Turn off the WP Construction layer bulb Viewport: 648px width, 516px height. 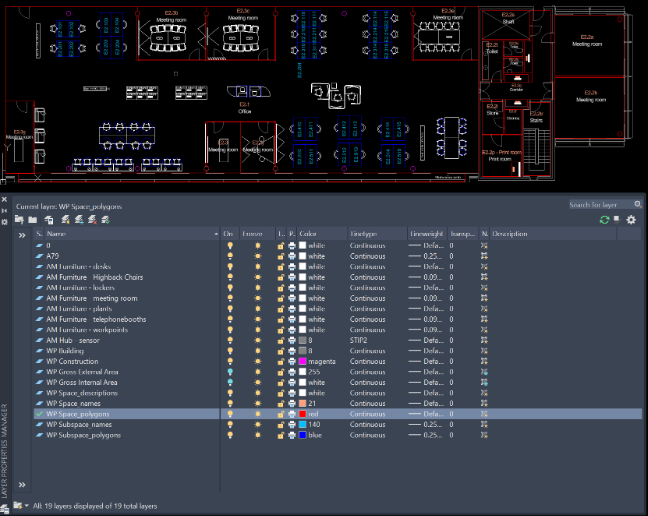[x=230, y=361]
